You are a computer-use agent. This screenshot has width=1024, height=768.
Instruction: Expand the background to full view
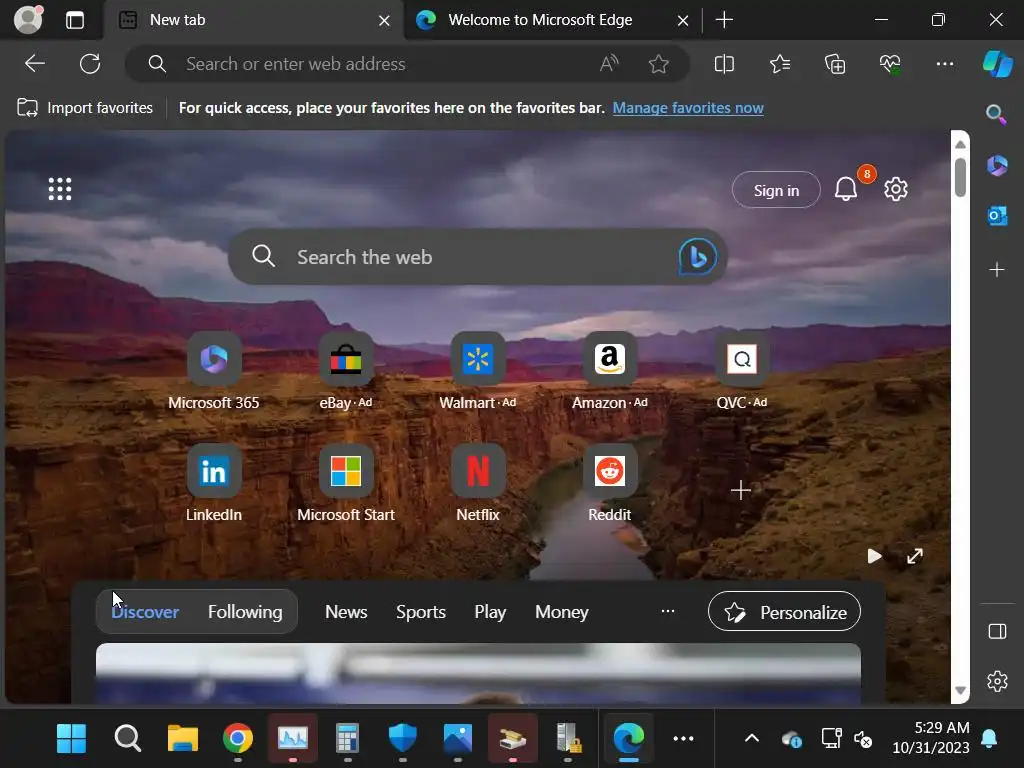coord(915,556)
